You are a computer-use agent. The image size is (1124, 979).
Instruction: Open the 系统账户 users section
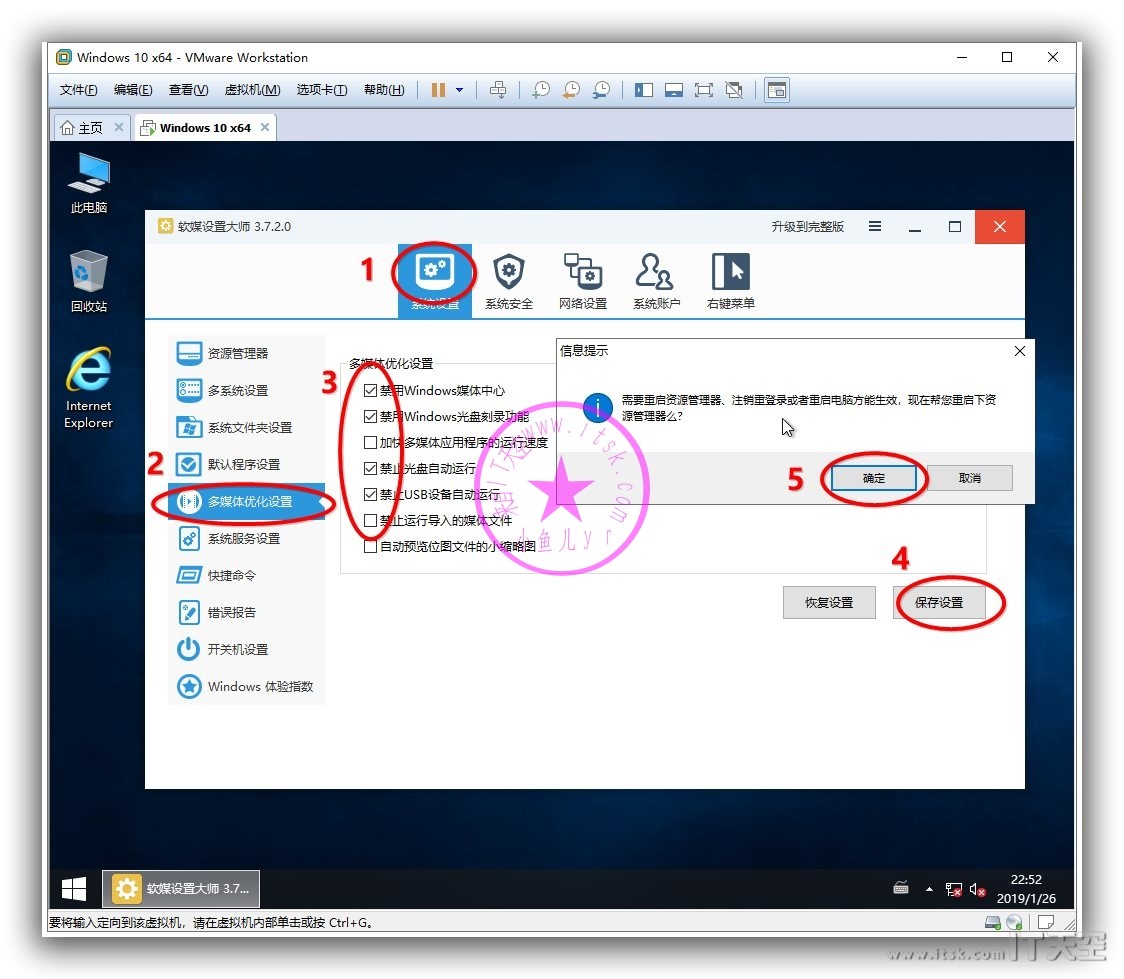pyautogui.click(x=656, y=281)
